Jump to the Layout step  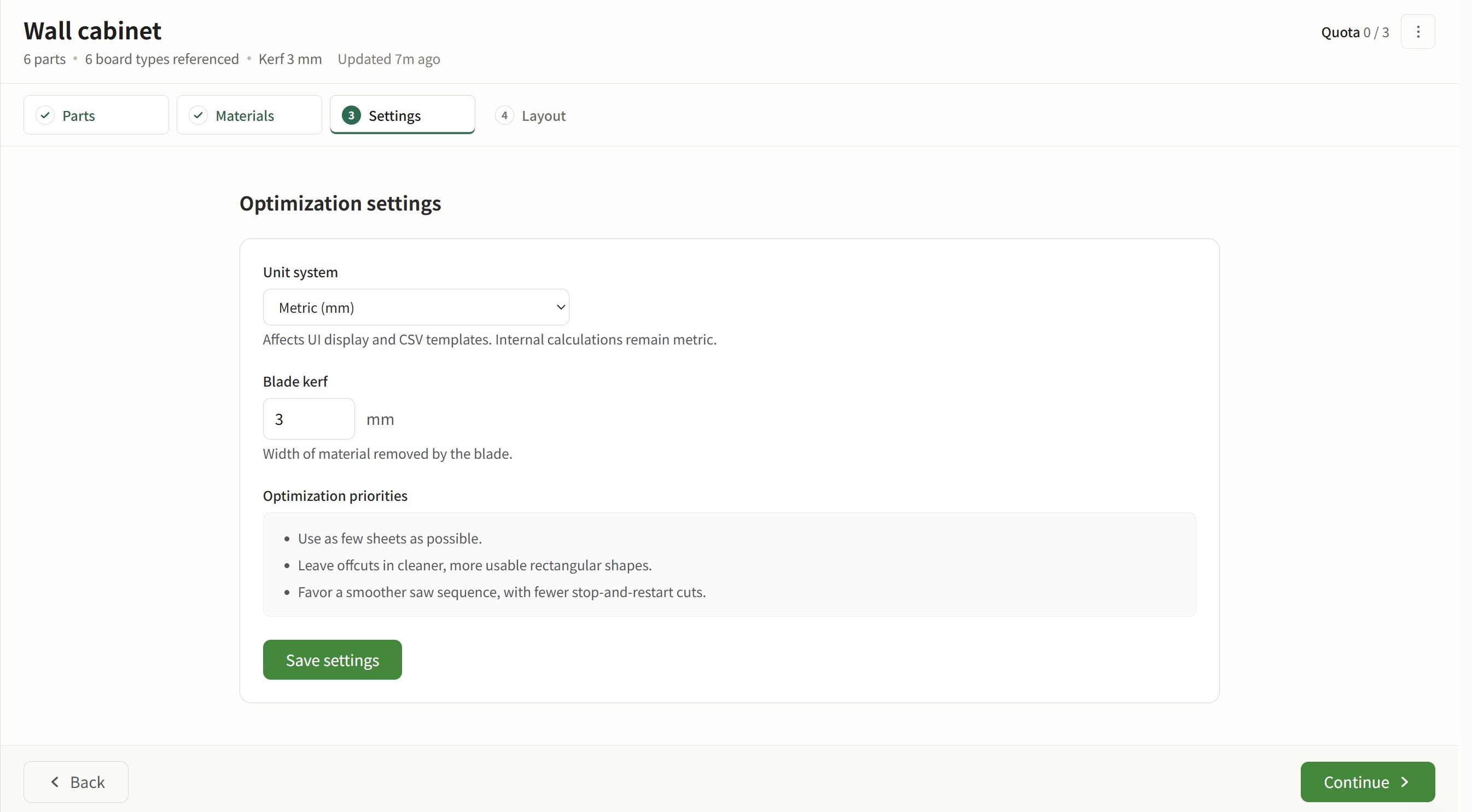[x=543, y=115]
